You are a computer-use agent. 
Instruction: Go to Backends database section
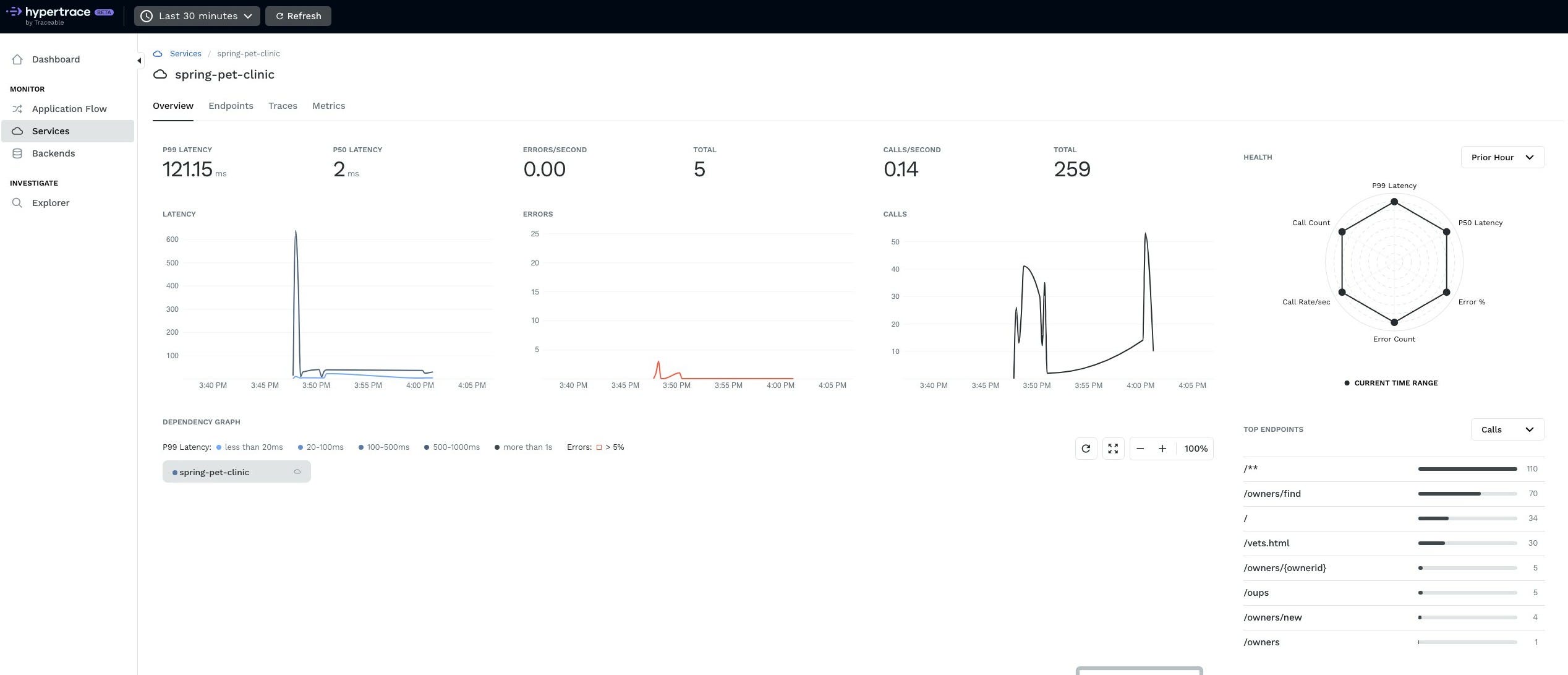coord(53,153)
